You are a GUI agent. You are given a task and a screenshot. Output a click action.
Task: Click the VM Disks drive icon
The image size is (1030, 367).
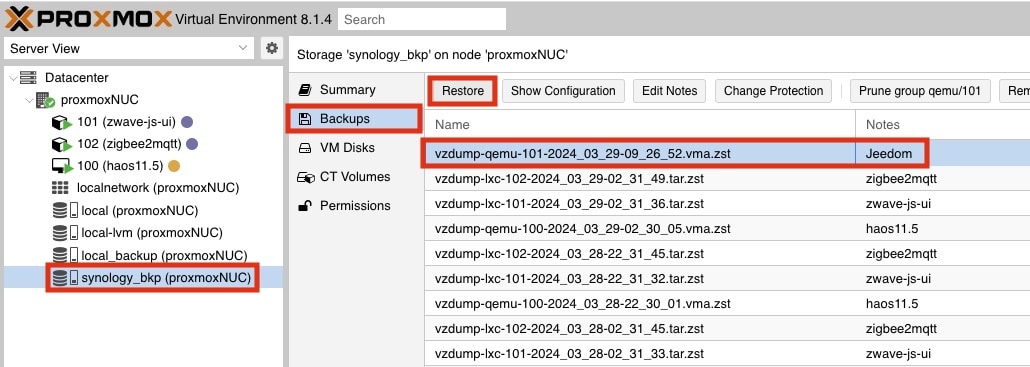click(x=304, y=148)
